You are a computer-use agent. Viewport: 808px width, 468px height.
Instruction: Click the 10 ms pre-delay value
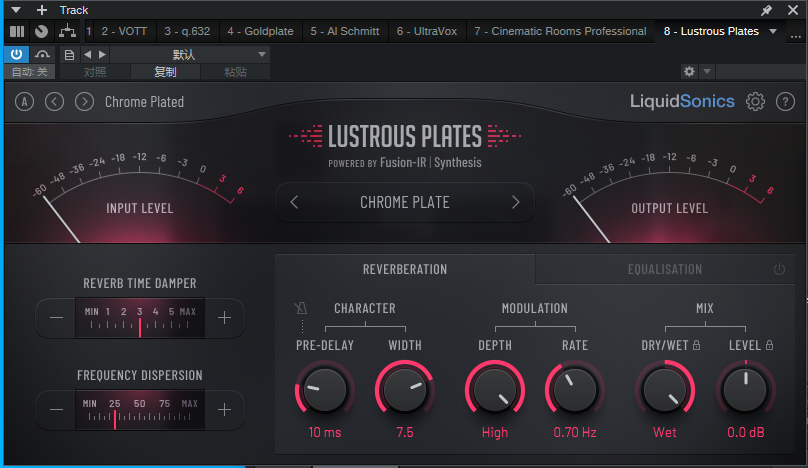[325, 432]
